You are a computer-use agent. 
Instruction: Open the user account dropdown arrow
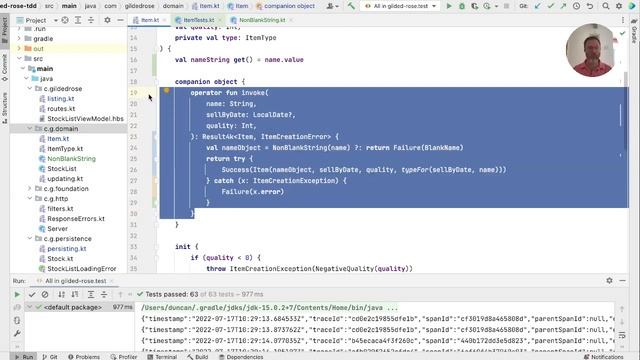click(x=337, y=7)
